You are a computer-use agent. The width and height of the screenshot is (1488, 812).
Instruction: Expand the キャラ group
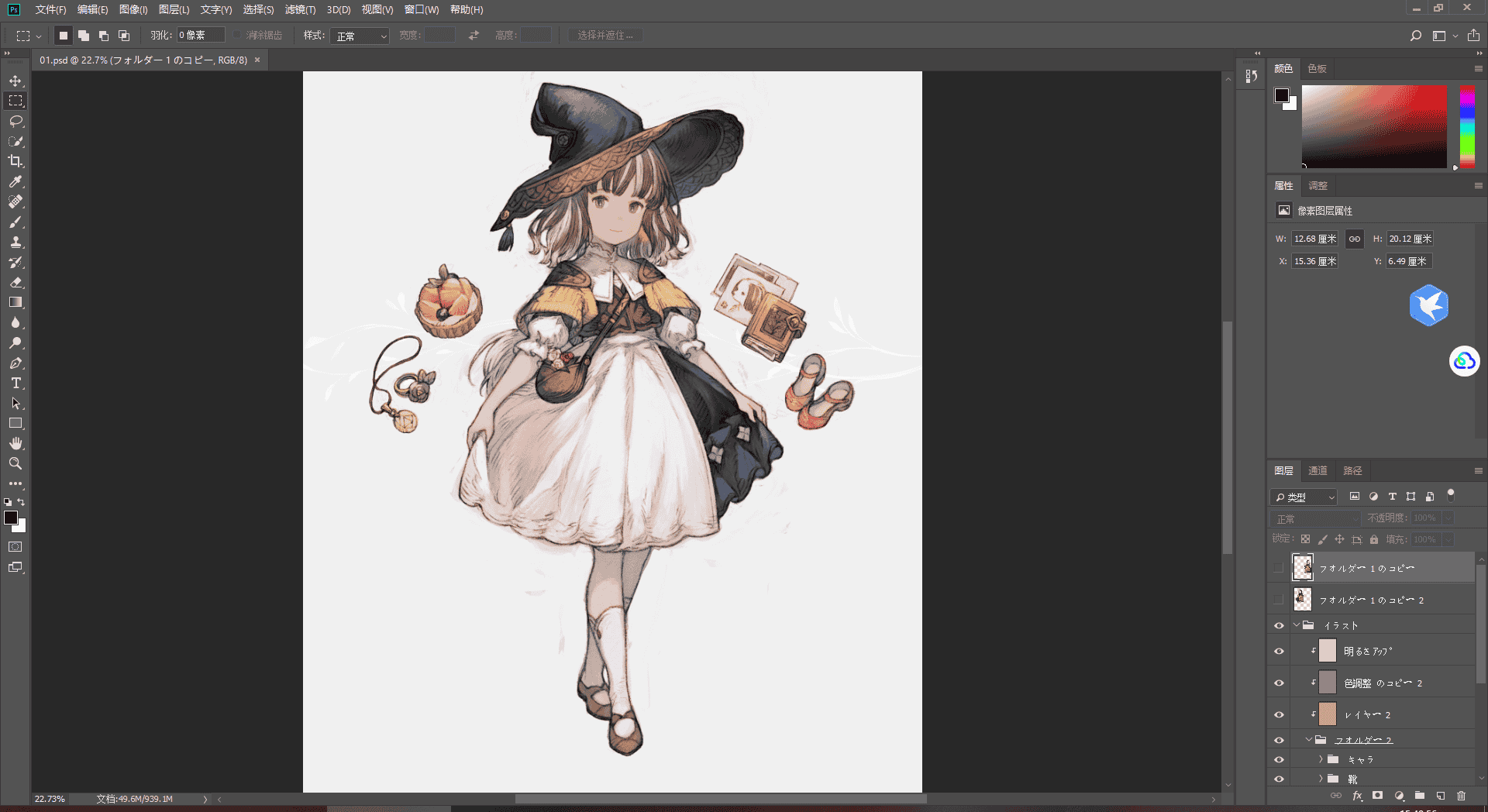[1321, 759]
